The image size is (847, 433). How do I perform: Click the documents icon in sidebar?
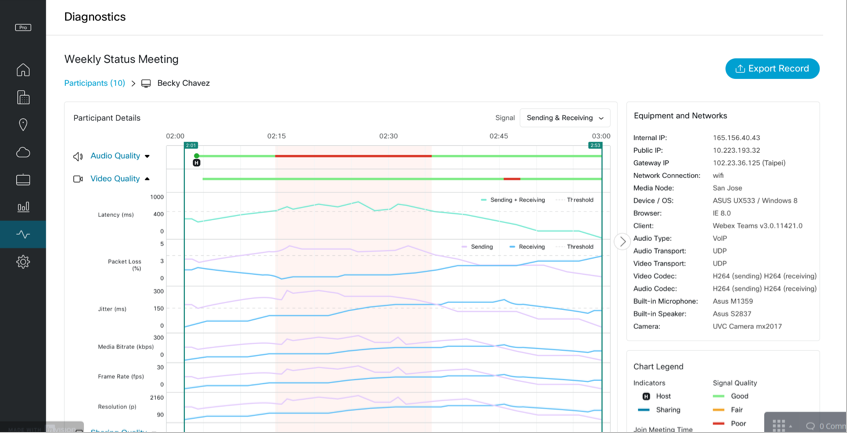click(23, 97)
